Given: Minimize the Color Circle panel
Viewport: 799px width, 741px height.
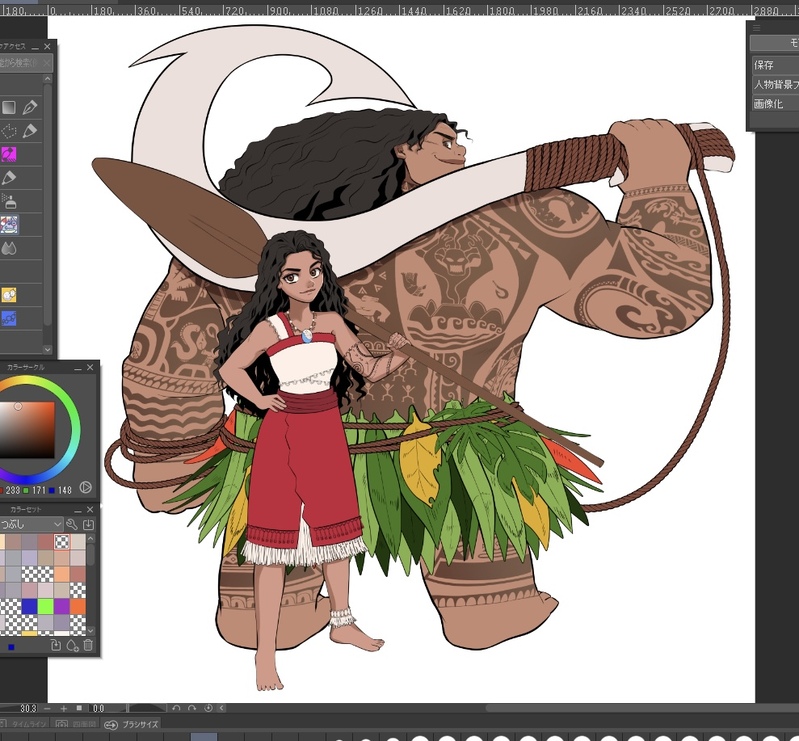Looking at the screenshot, I should tap(78, 368).
